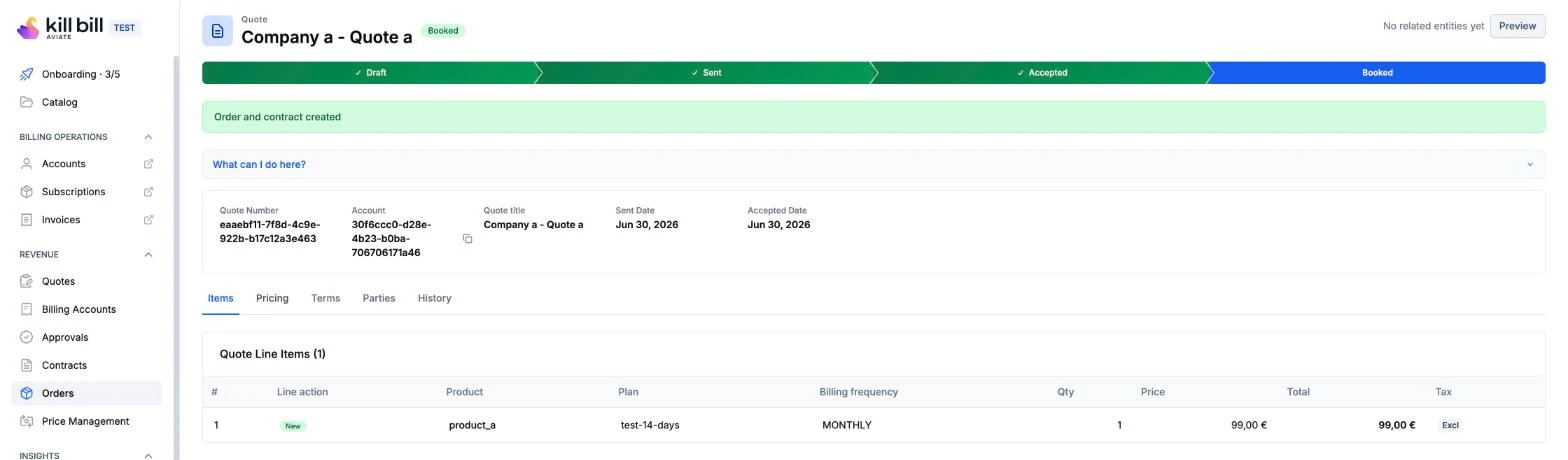Copy the account ID with copy icon
Image resolution: width=1568 pixels, height=460 pixels.
467,239
